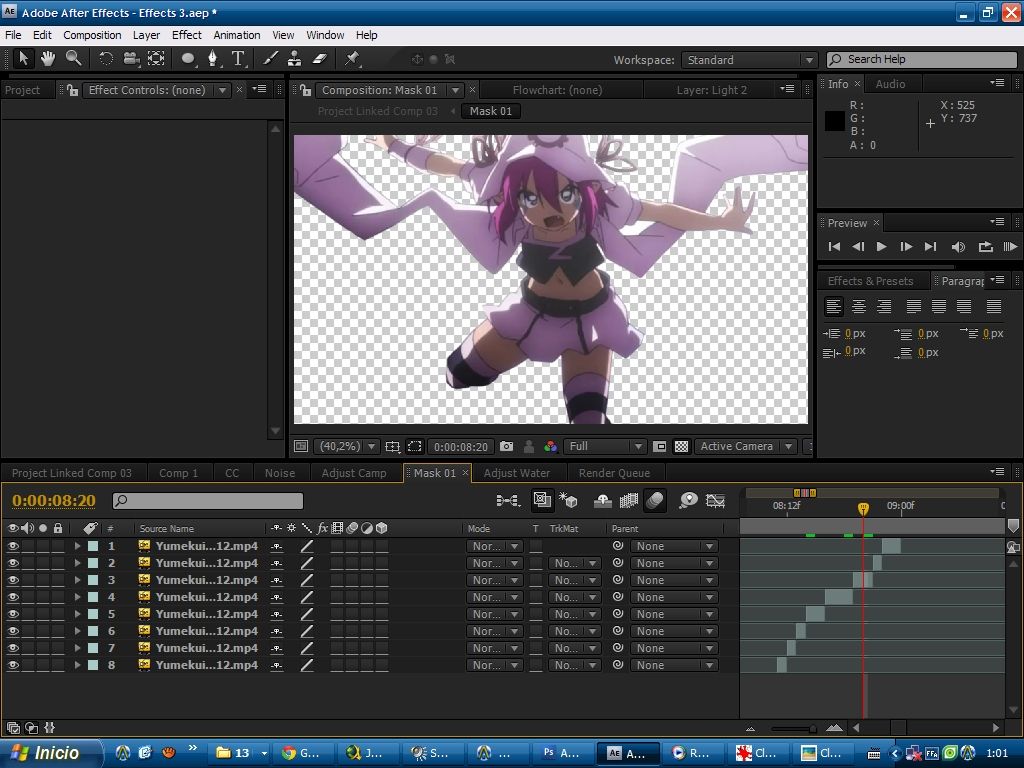Screen dimensions: 1024x768
Task: Play the preview
Action: pyautogui.click(x=881, y=246)
